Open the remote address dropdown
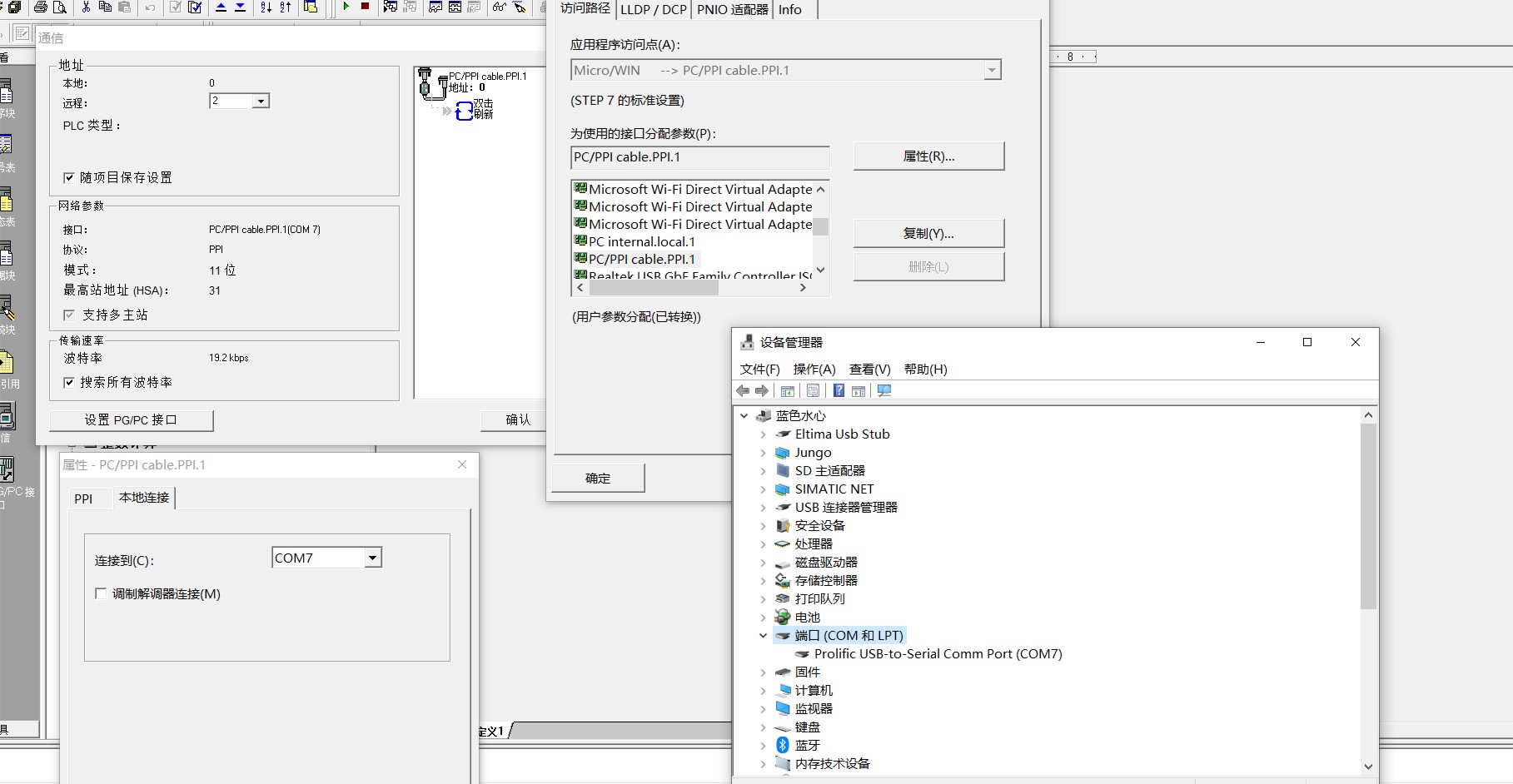 pyautogui.click(x=261, y=102)
